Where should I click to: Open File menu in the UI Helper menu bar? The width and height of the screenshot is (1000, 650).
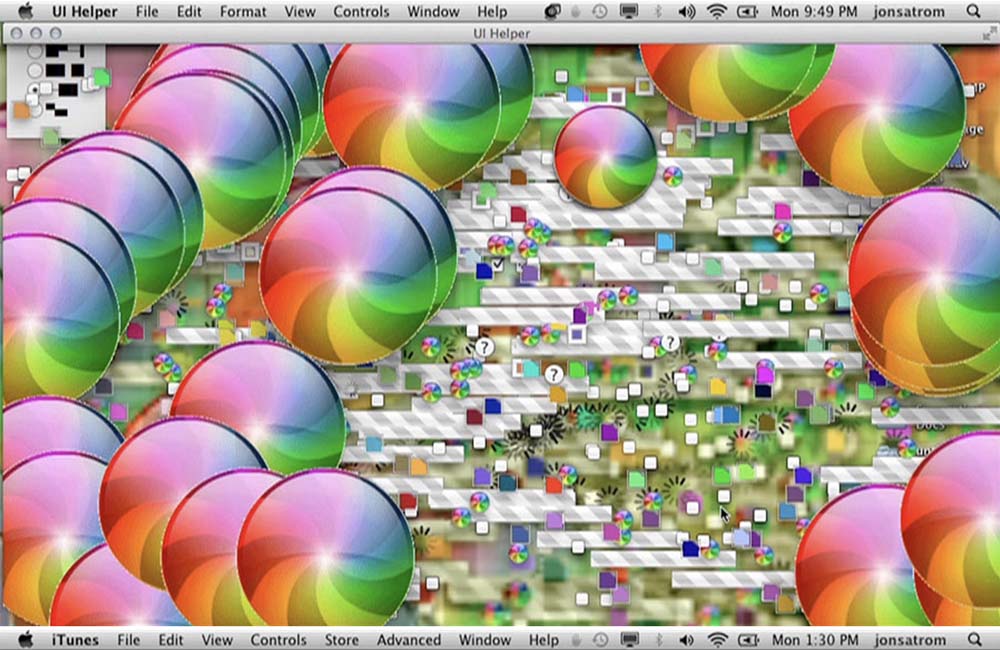(x=147, y=11)
